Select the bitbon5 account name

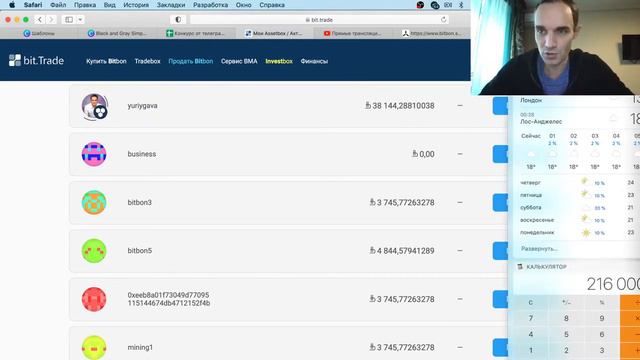point(140,251)
